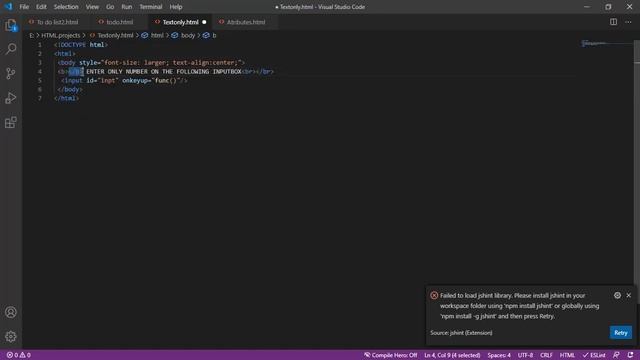Viewport: 640px width, 360px height.
Task: Open the Explorer view in activity bar
Action: tap(11, 25)
